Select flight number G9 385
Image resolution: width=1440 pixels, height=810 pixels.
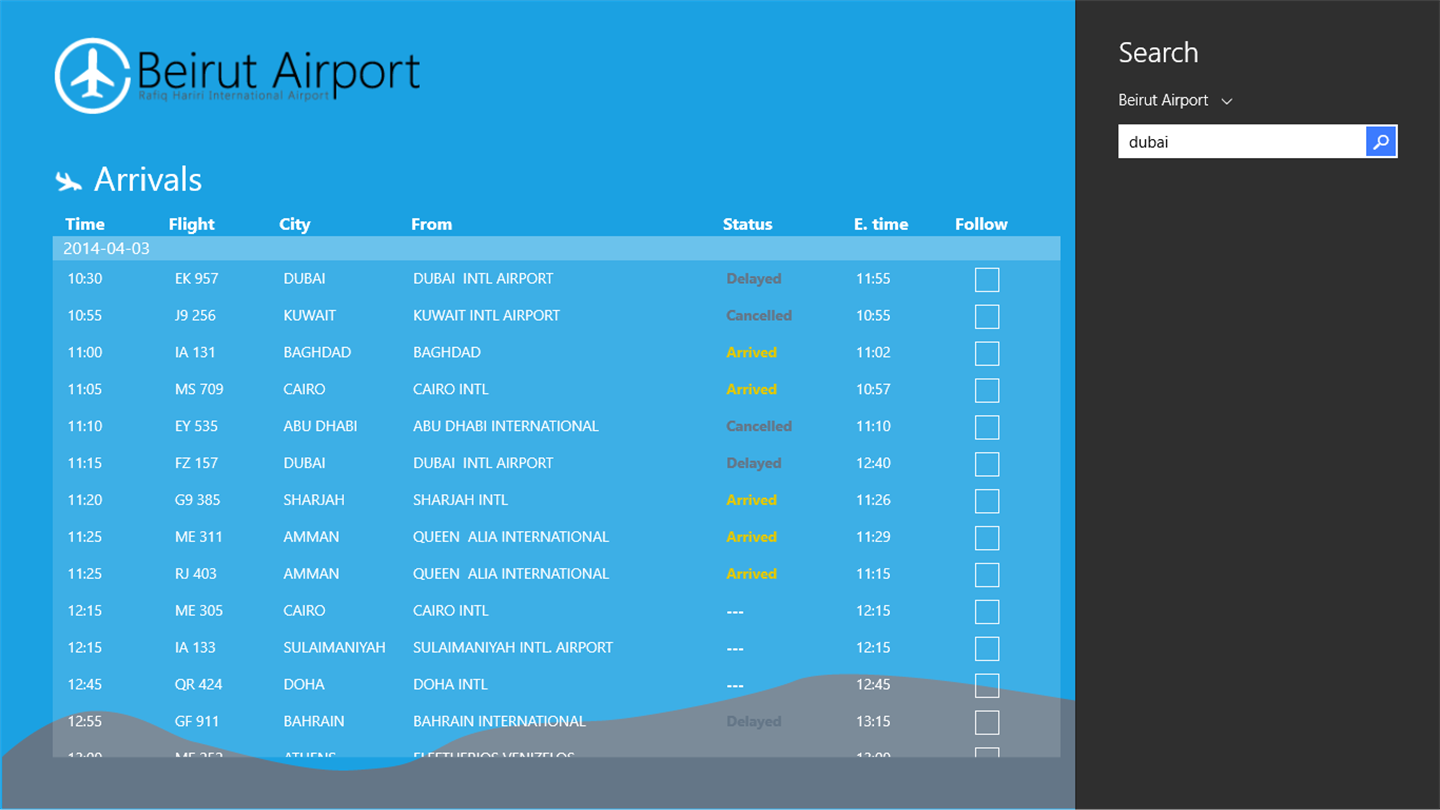click(197, 500)
